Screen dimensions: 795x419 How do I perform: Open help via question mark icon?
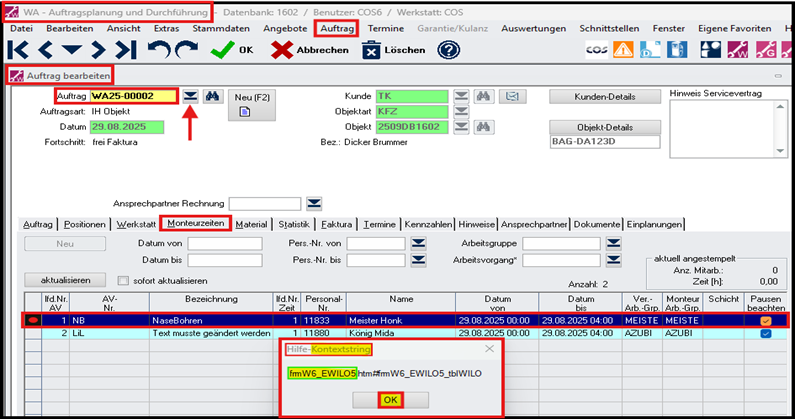click(x=449, y=49)
